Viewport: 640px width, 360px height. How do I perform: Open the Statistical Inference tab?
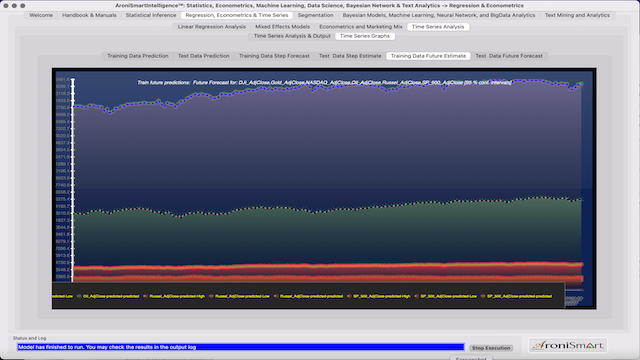151,15
